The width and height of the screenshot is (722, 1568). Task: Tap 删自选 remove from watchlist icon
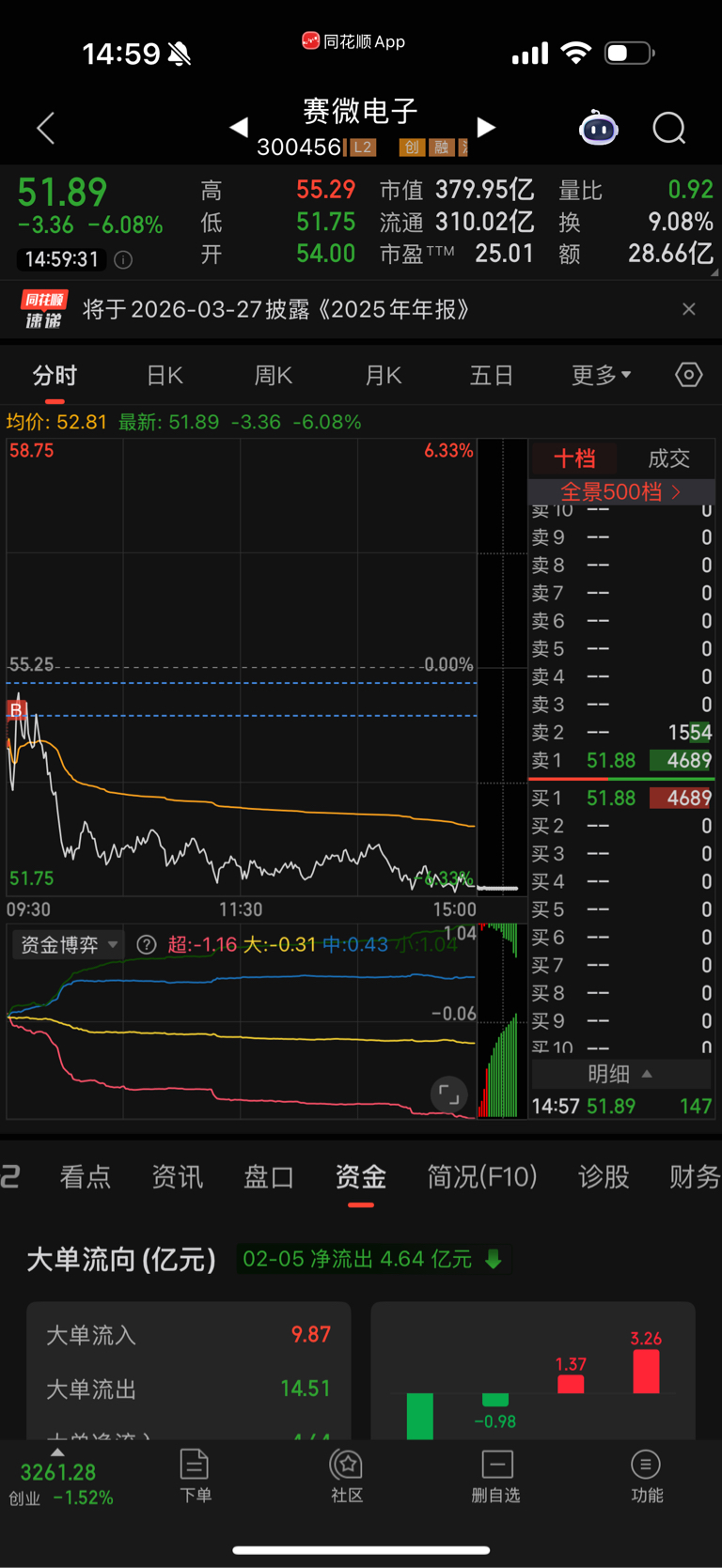496,1476
